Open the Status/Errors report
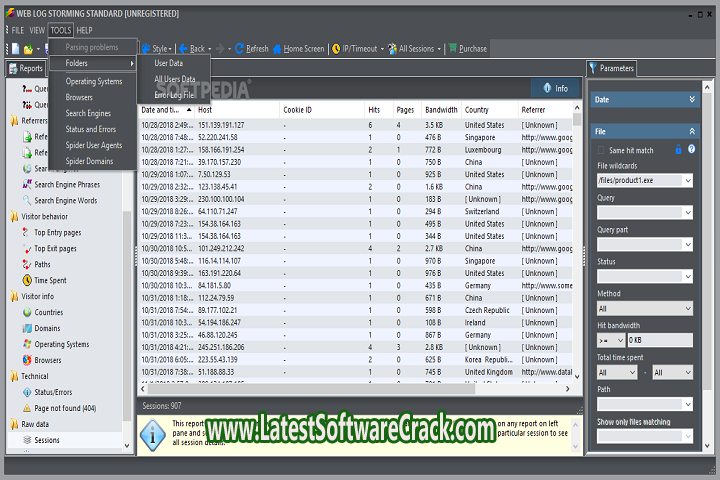The width and height of the screenshot is (720, 480). pyautogui.click(x=53, y=392)
